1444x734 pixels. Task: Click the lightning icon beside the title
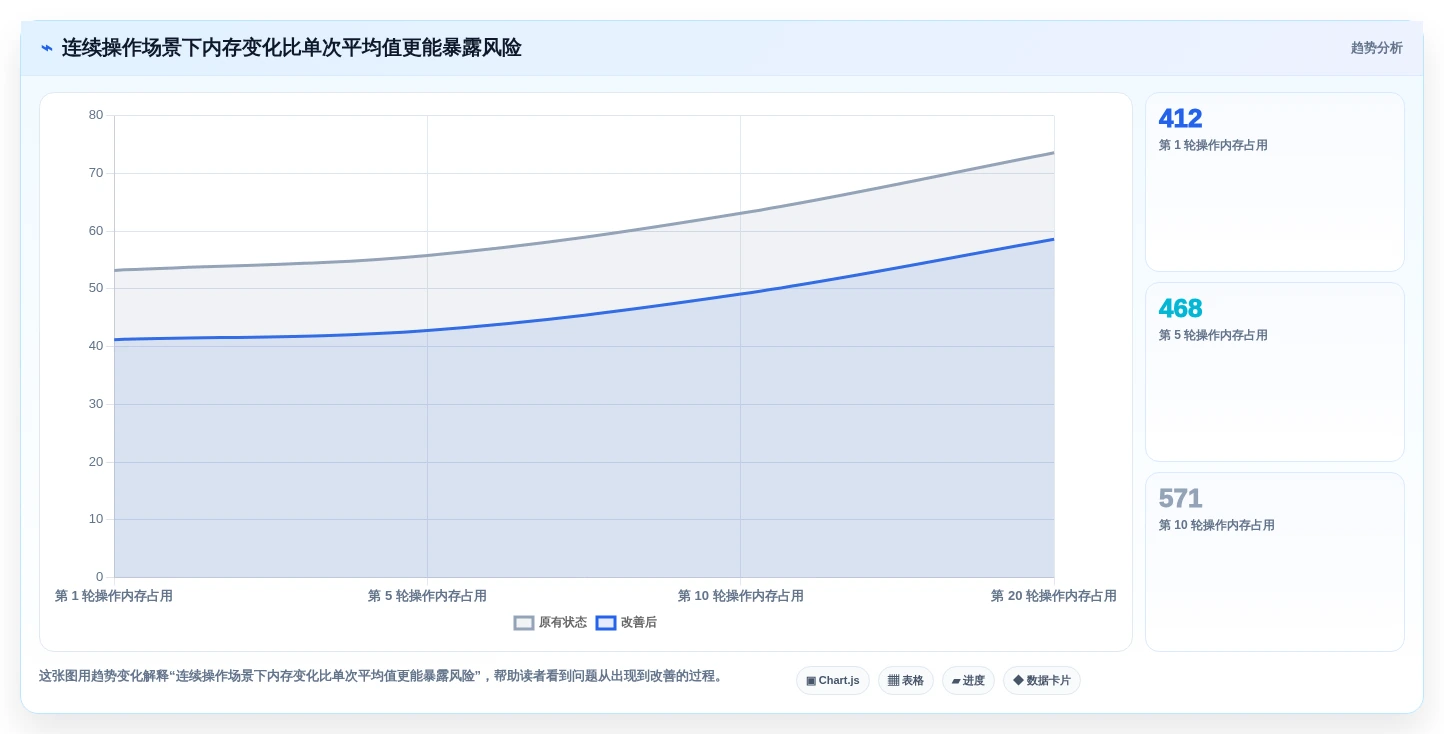pyautogui.click(x=47, y=48)
